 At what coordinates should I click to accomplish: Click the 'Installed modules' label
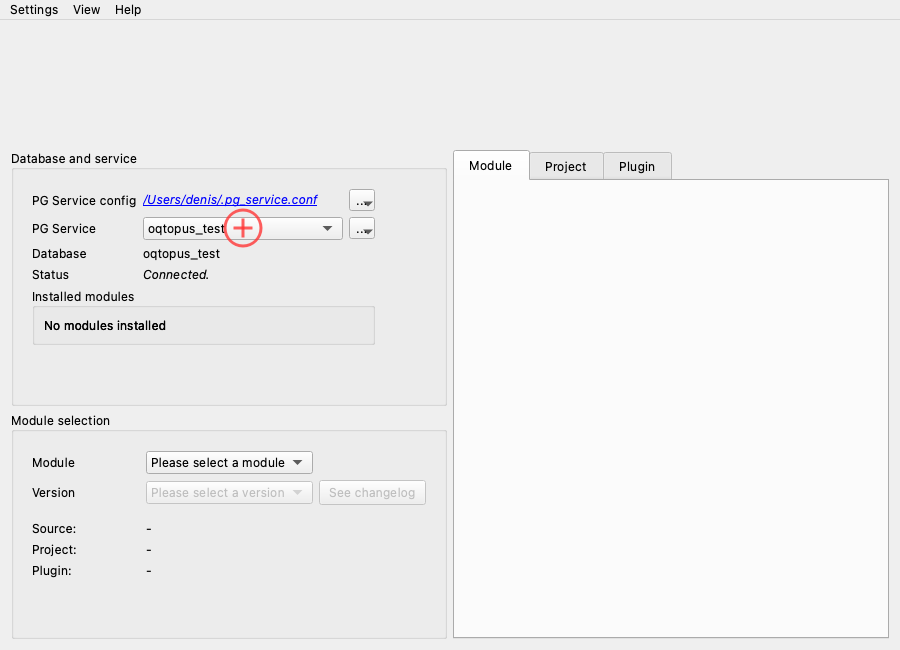[x=83, y=297]
